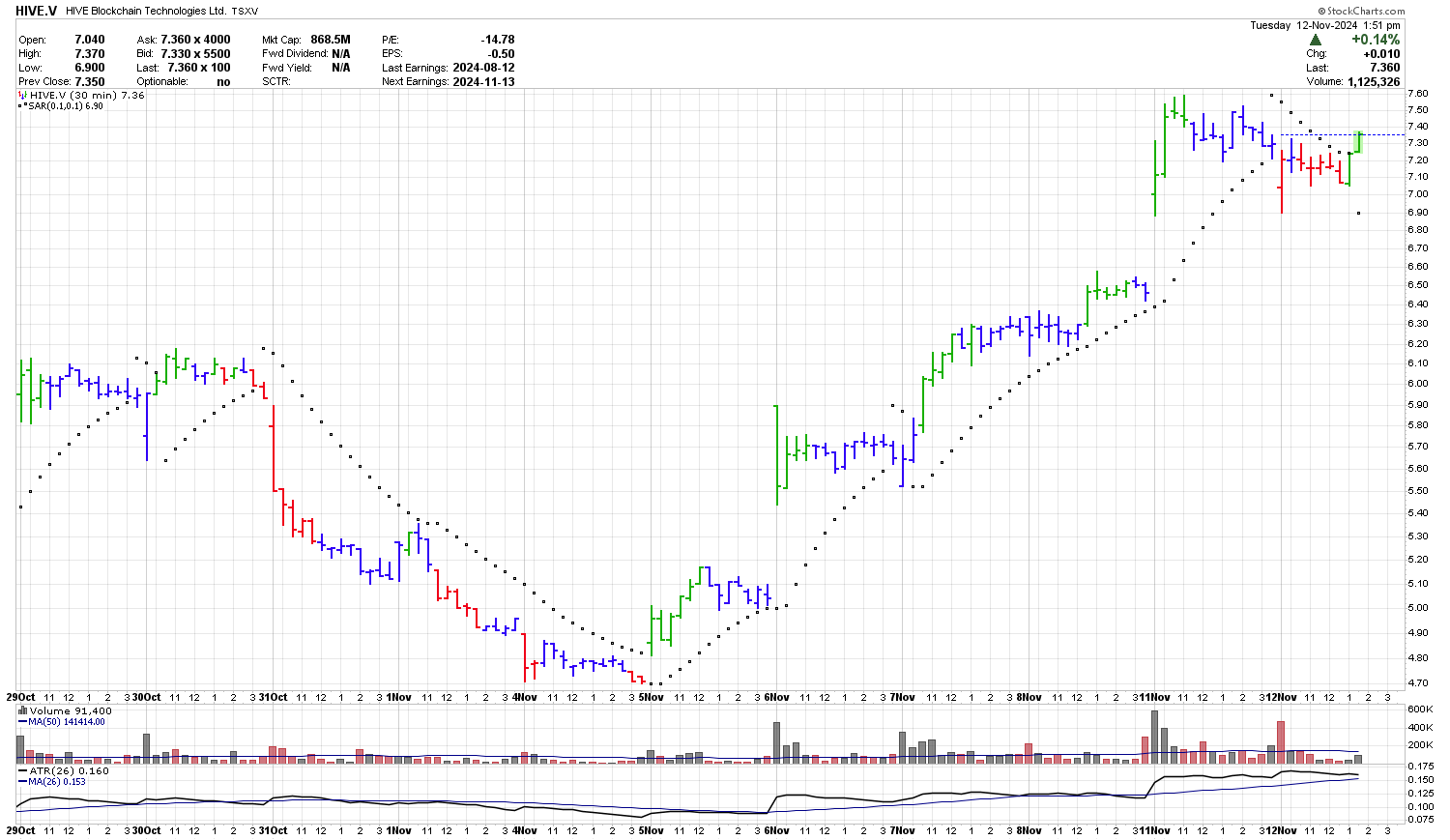
Task: Click the date stamp Tuesday 12-Nov-2024 1:51 pm
Action: click(1325, 25)
